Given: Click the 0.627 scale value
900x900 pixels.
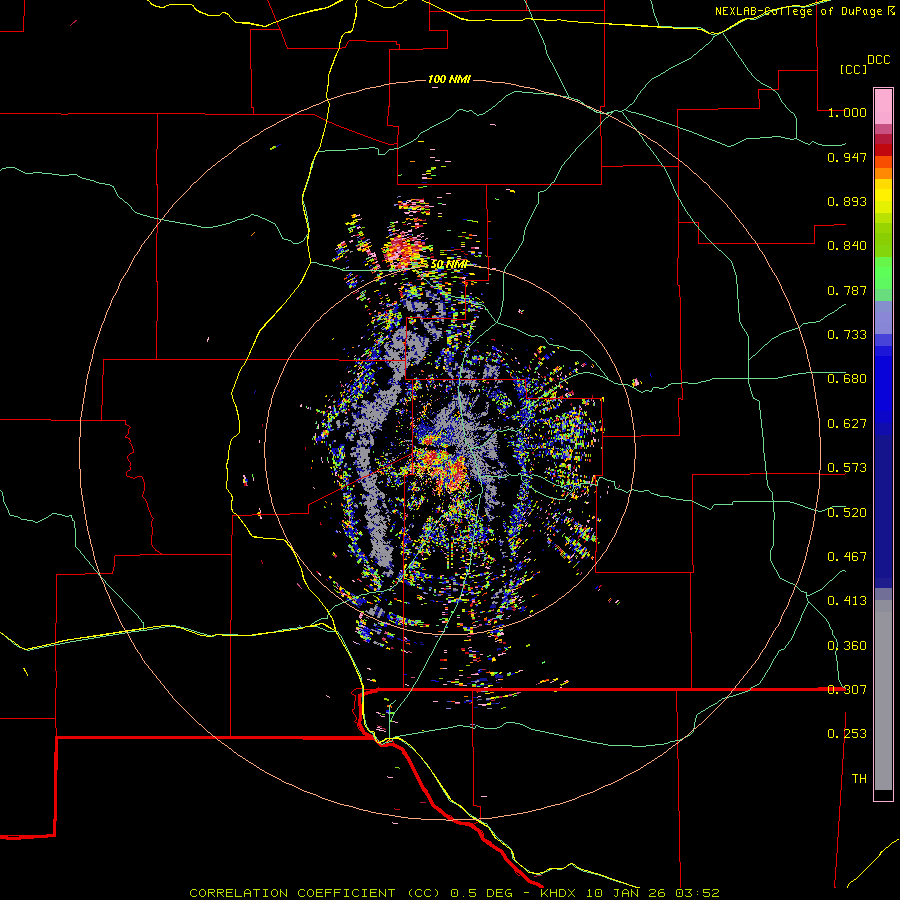Looking at the screenshot, I should click(847, 424).
